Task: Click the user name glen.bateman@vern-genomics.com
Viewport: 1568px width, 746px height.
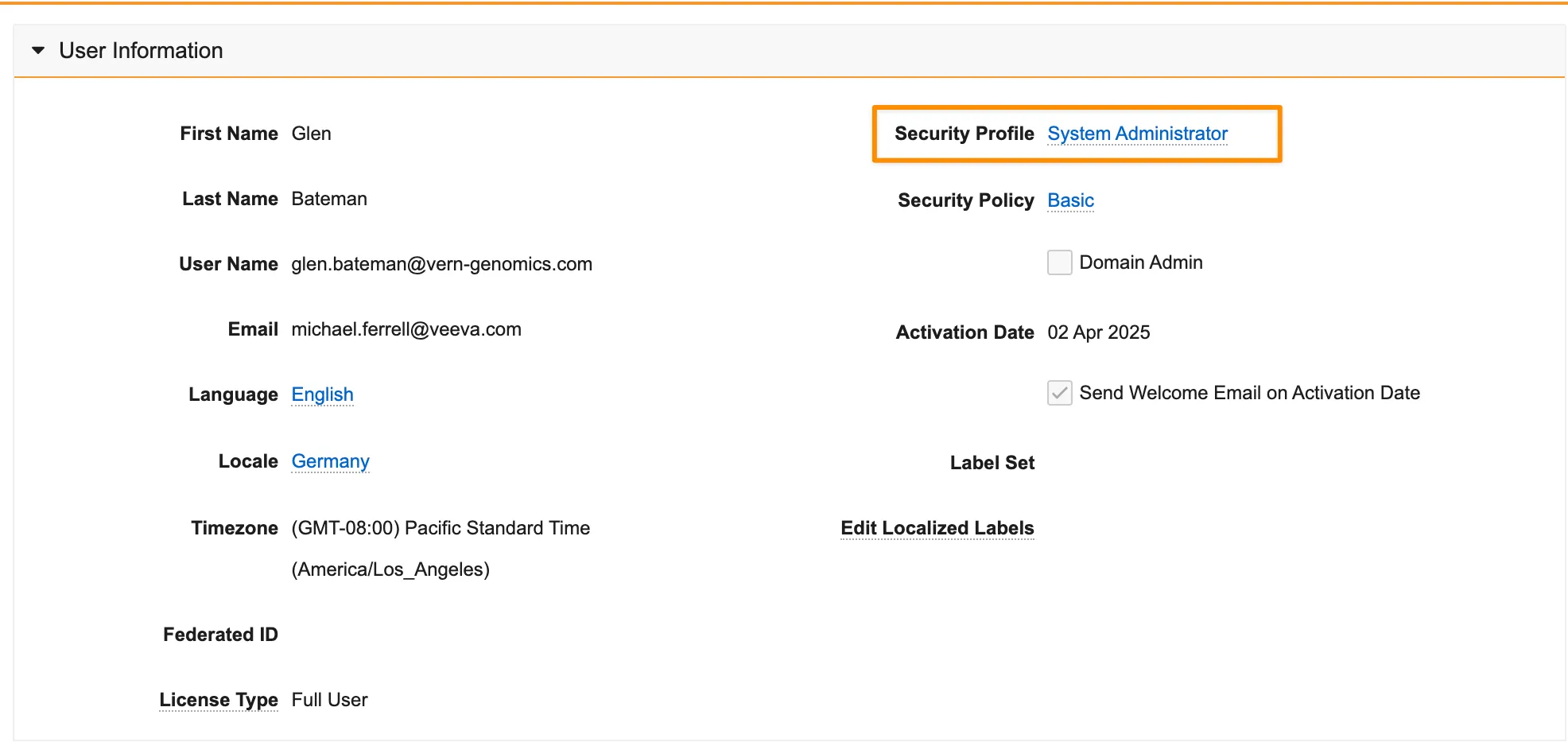Action: 441,264
